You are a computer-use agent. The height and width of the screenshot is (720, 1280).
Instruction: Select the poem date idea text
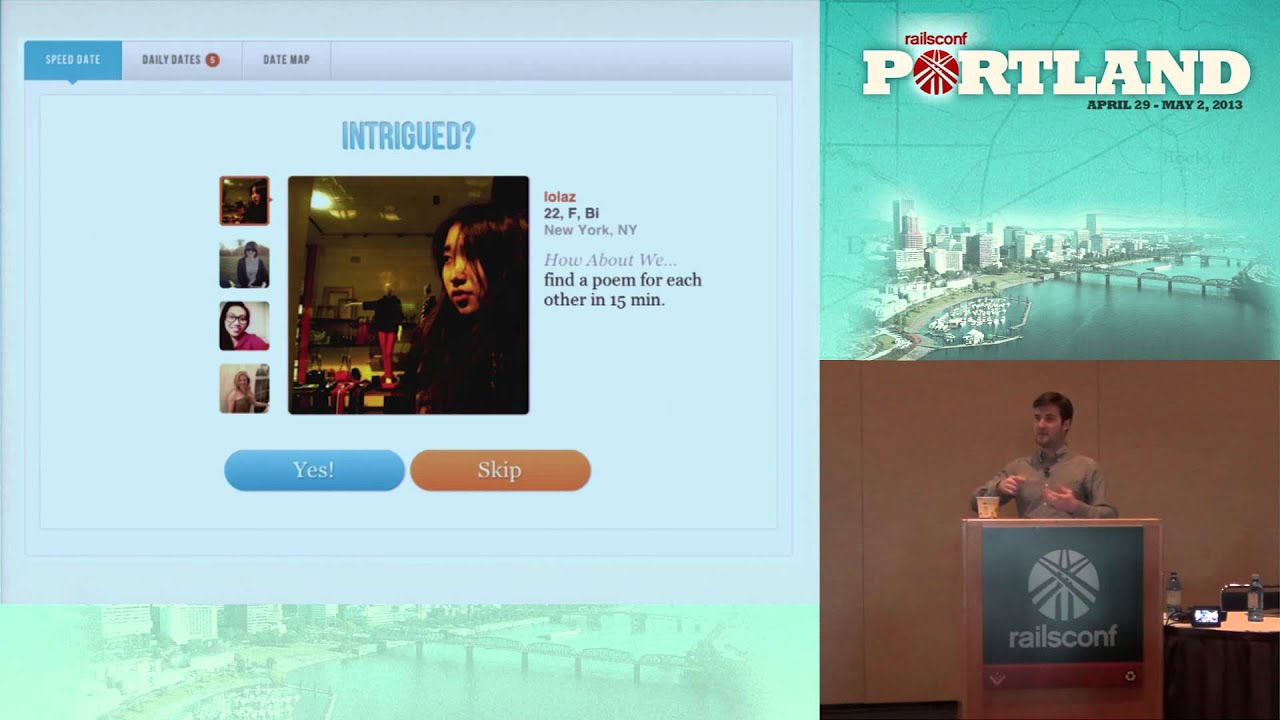tap(622, 290)
